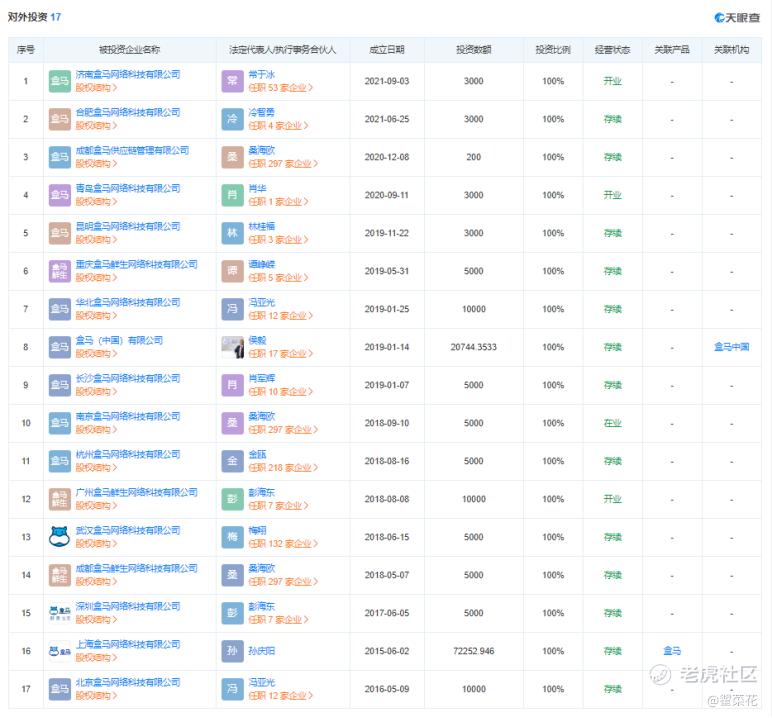Click the 重庆盒马鲜生 company badge icon
The width and height of the screenshot is (772, 718).
pos(60,271)
